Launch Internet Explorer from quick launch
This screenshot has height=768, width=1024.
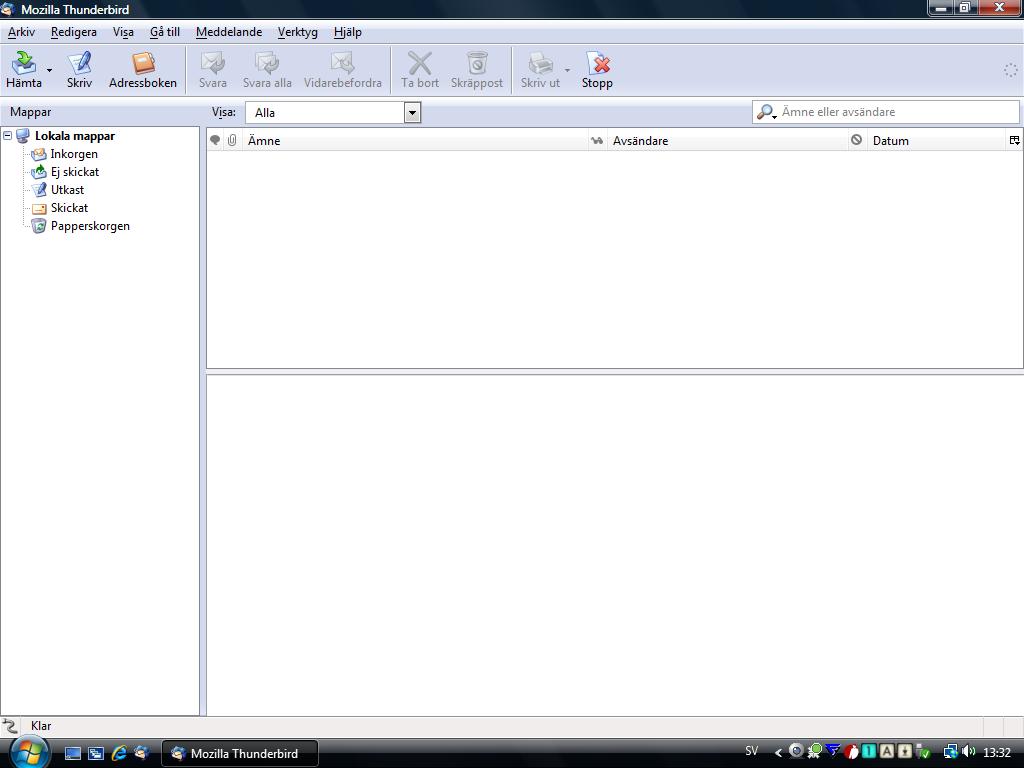click(119, 753)
